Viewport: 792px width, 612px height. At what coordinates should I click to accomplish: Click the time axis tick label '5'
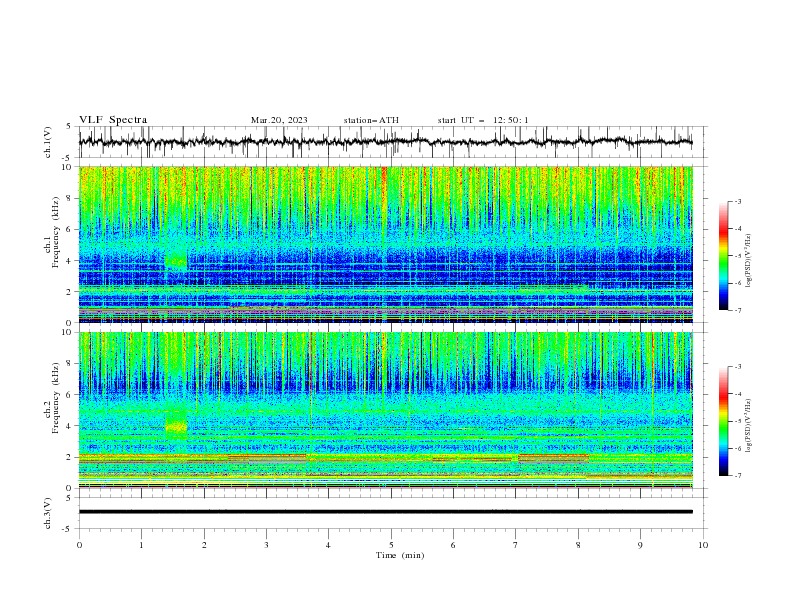pos(391,545)
